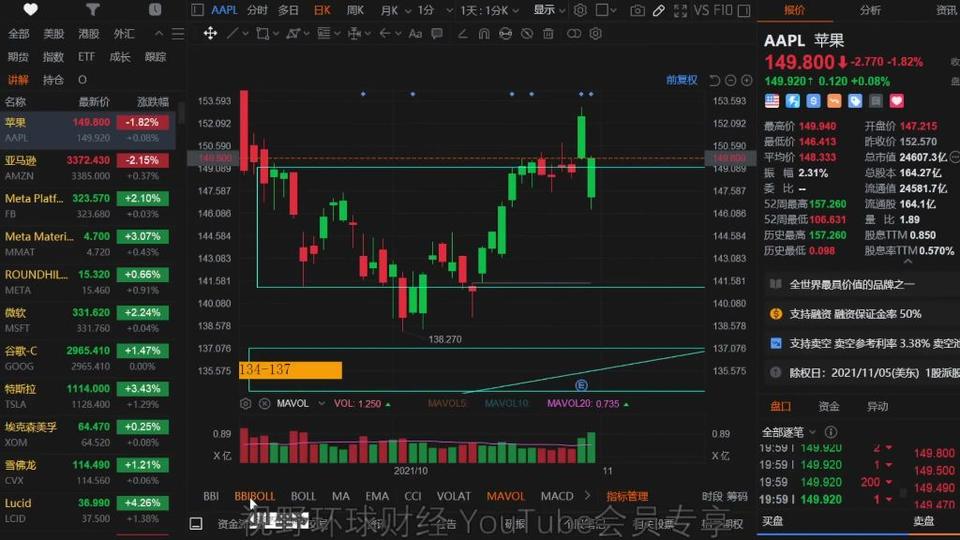This screenshot has width=960, height=540.
Task: Collapse the watchlist category chevron
Action: pos(159,34)
